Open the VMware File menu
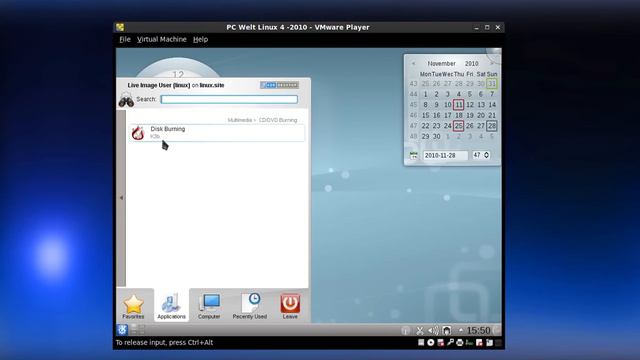 125,39
